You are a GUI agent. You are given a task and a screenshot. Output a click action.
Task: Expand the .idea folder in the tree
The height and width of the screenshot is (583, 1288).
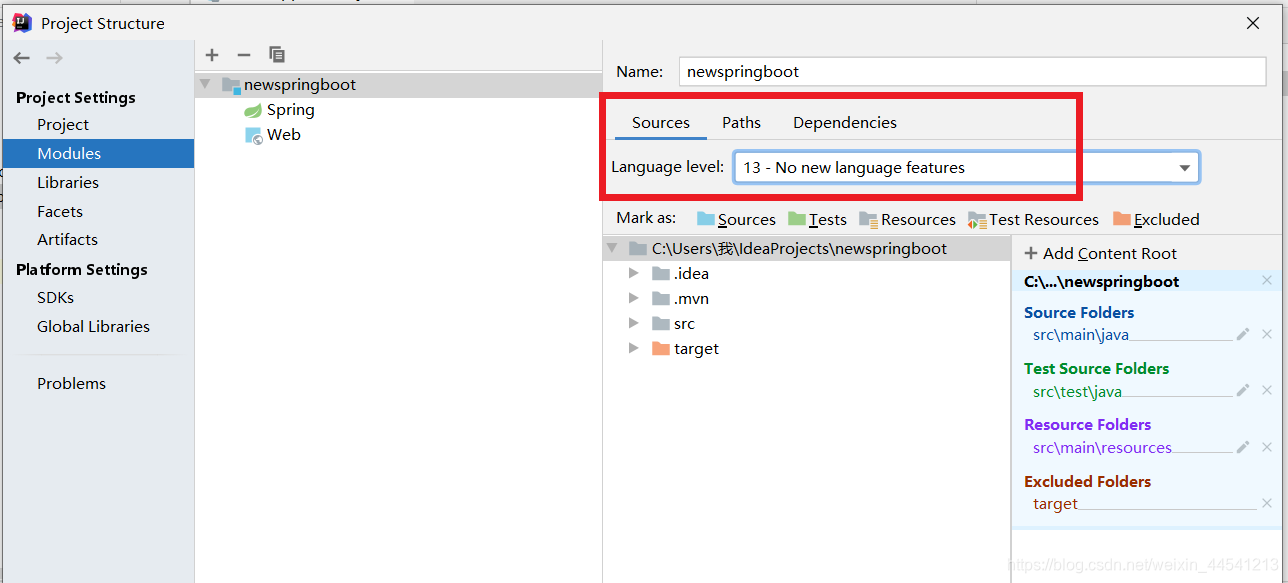[x=633, y=273]
